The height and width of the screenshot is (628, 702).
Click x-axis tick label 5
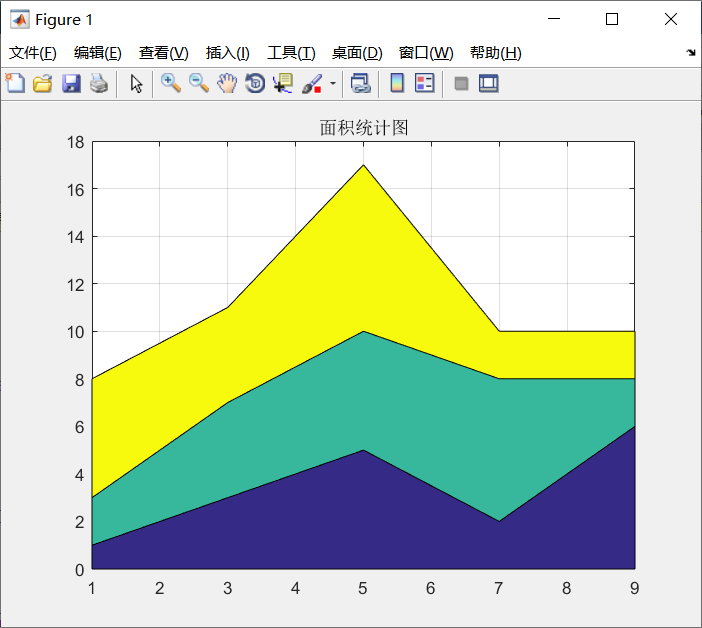pos(363,588)
